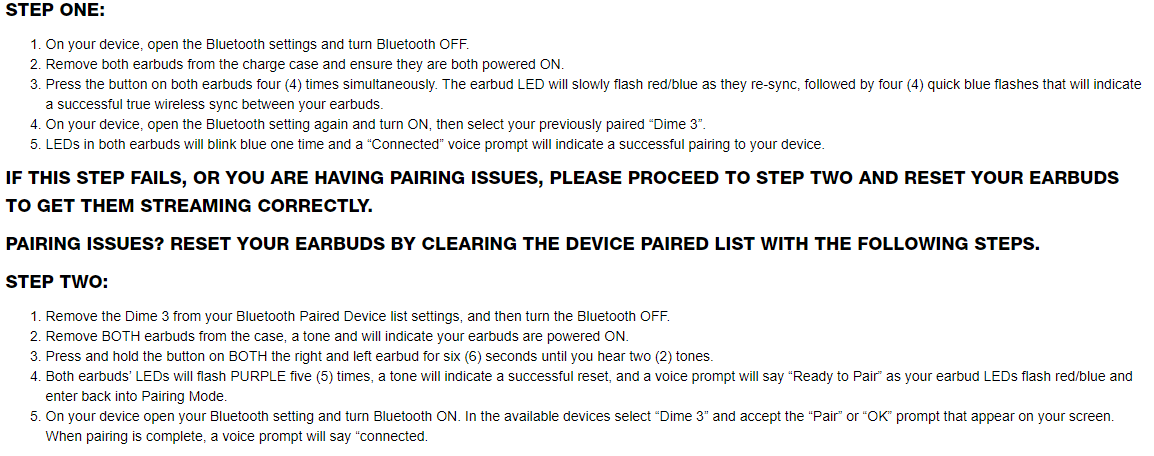1154x456 pixels.
Task: Click the 'PAIRING ISSUES?' reset heading
Action: [x=523, y=244]
